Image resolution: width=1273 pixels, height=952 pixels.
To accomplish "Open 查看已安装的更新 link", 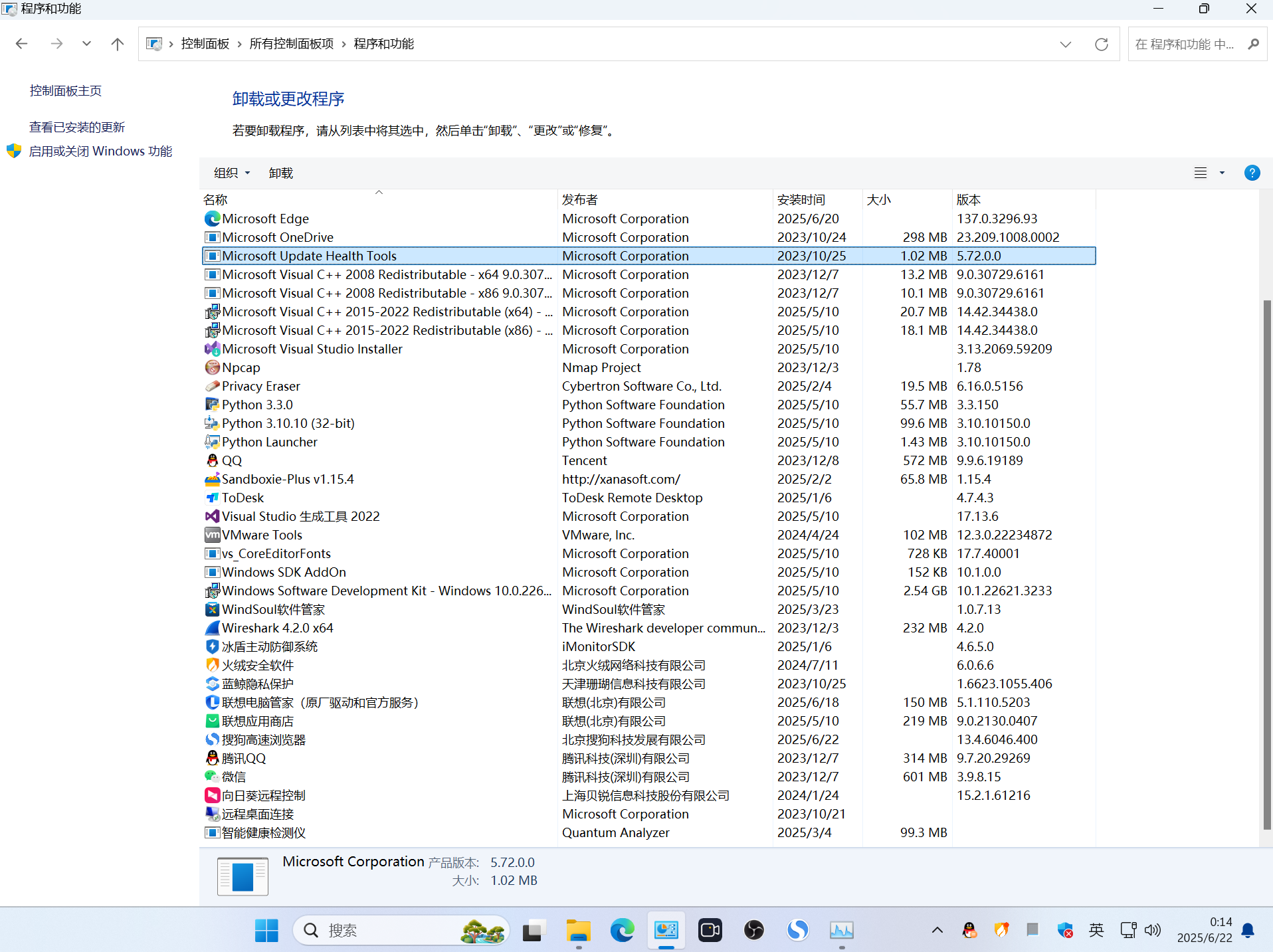I will pos(77,128).
